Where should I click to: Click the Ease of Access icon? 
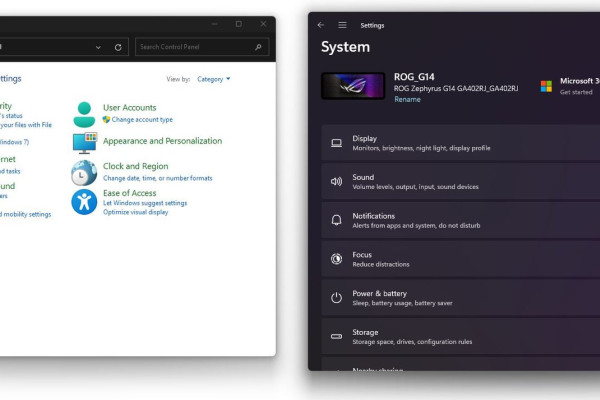[x=84, y=202]
